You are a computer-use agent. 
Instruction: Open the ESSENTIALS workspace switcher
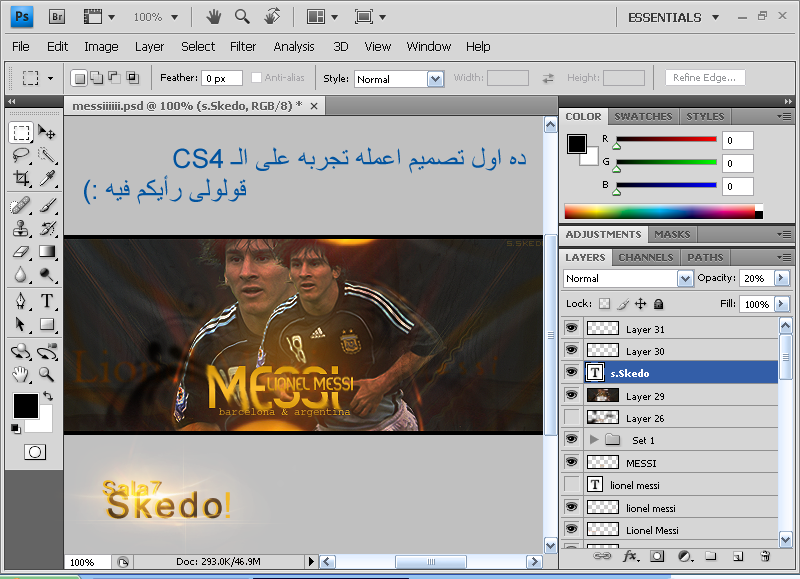[x=673, y=17]
